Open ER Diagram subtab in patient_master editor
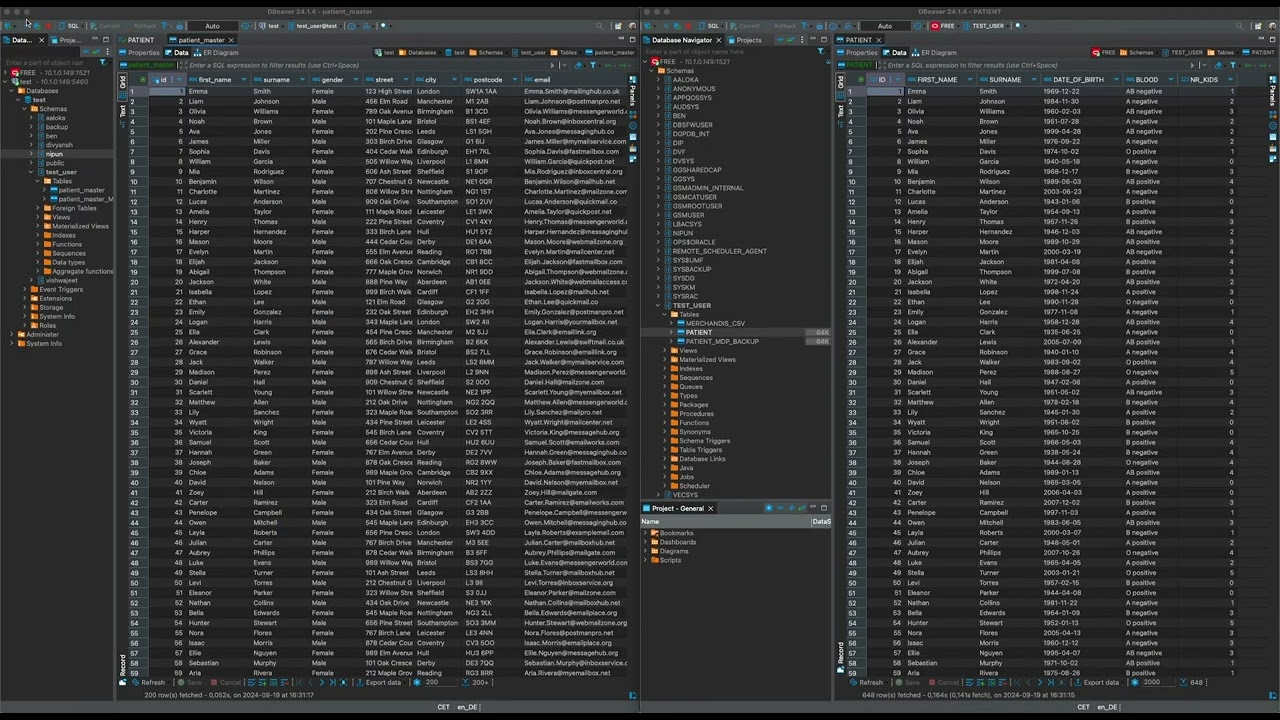The width and height of the screenshot is (1280, 720). click(216, 52)
